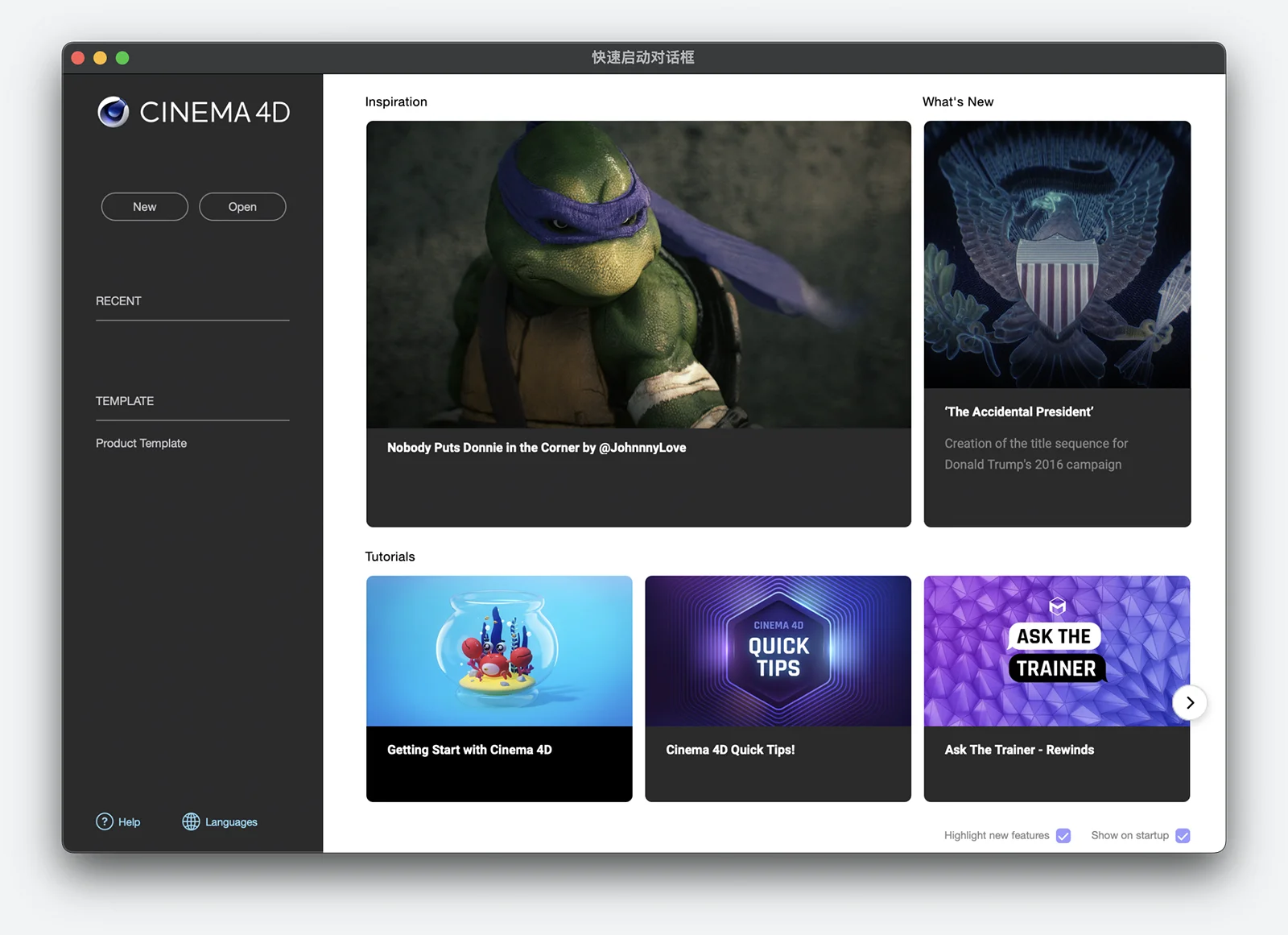Click 'Getting Start with Cinema 4D' caption
The width and height of the screenshot is (1288, 935).
click(x=469, y=750)
